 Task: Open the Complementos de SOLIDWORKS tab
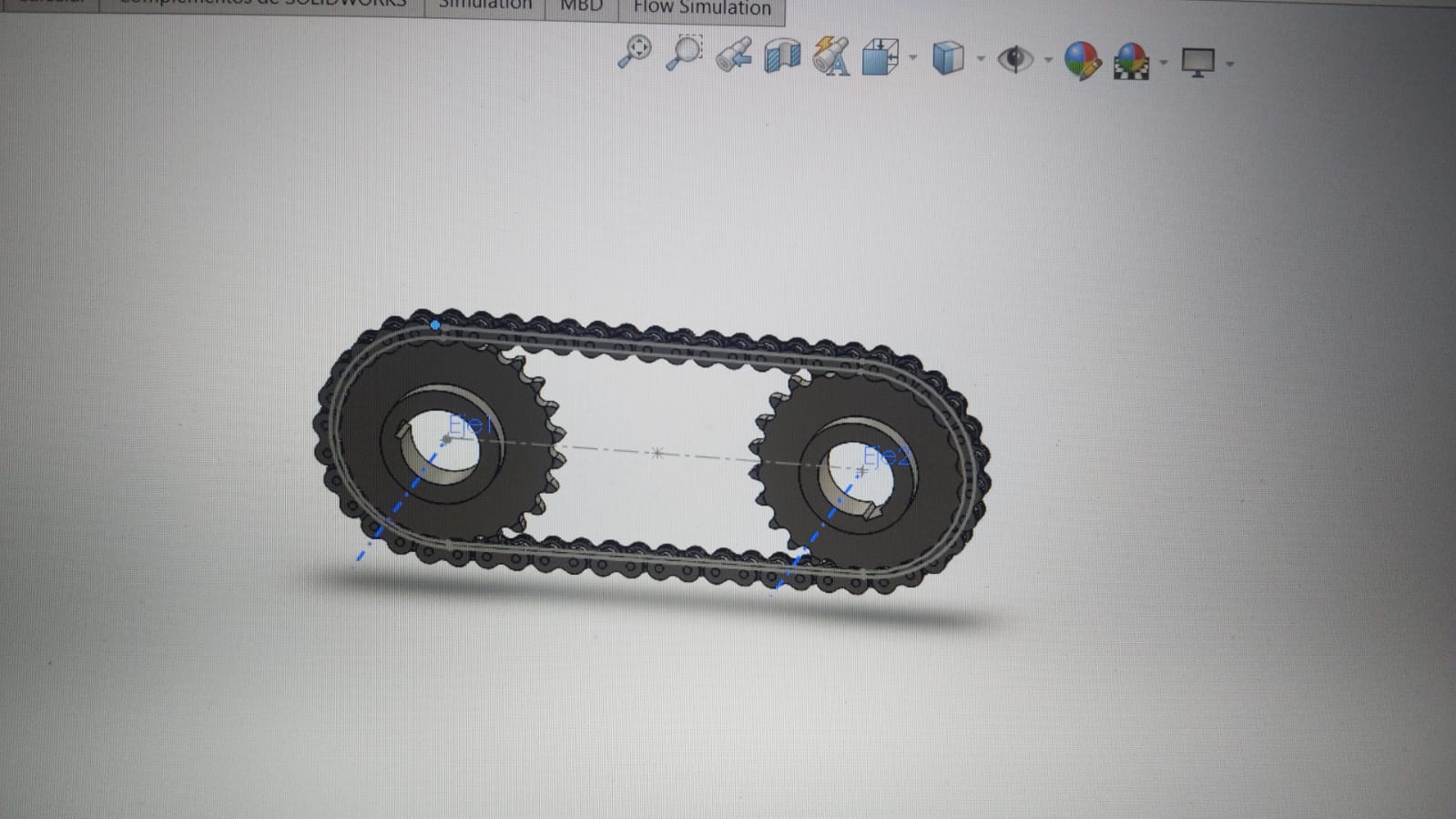pyautogui.click(x=262, y=4)
